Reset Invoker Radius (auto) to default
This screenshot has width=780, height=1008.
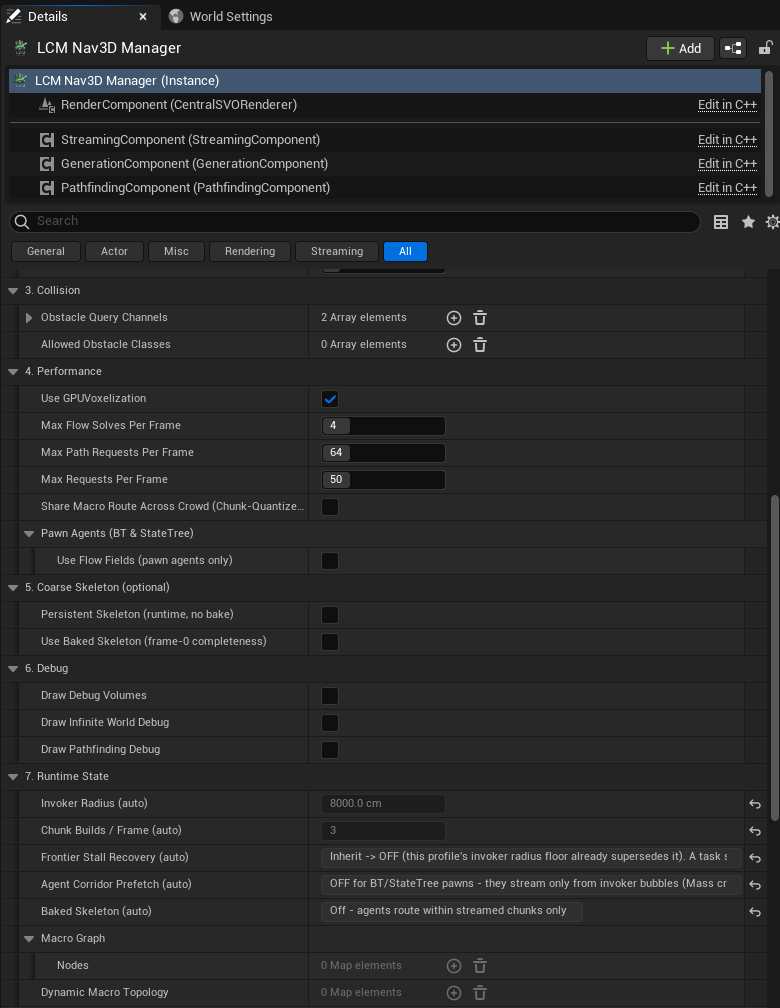click(755, 804)
